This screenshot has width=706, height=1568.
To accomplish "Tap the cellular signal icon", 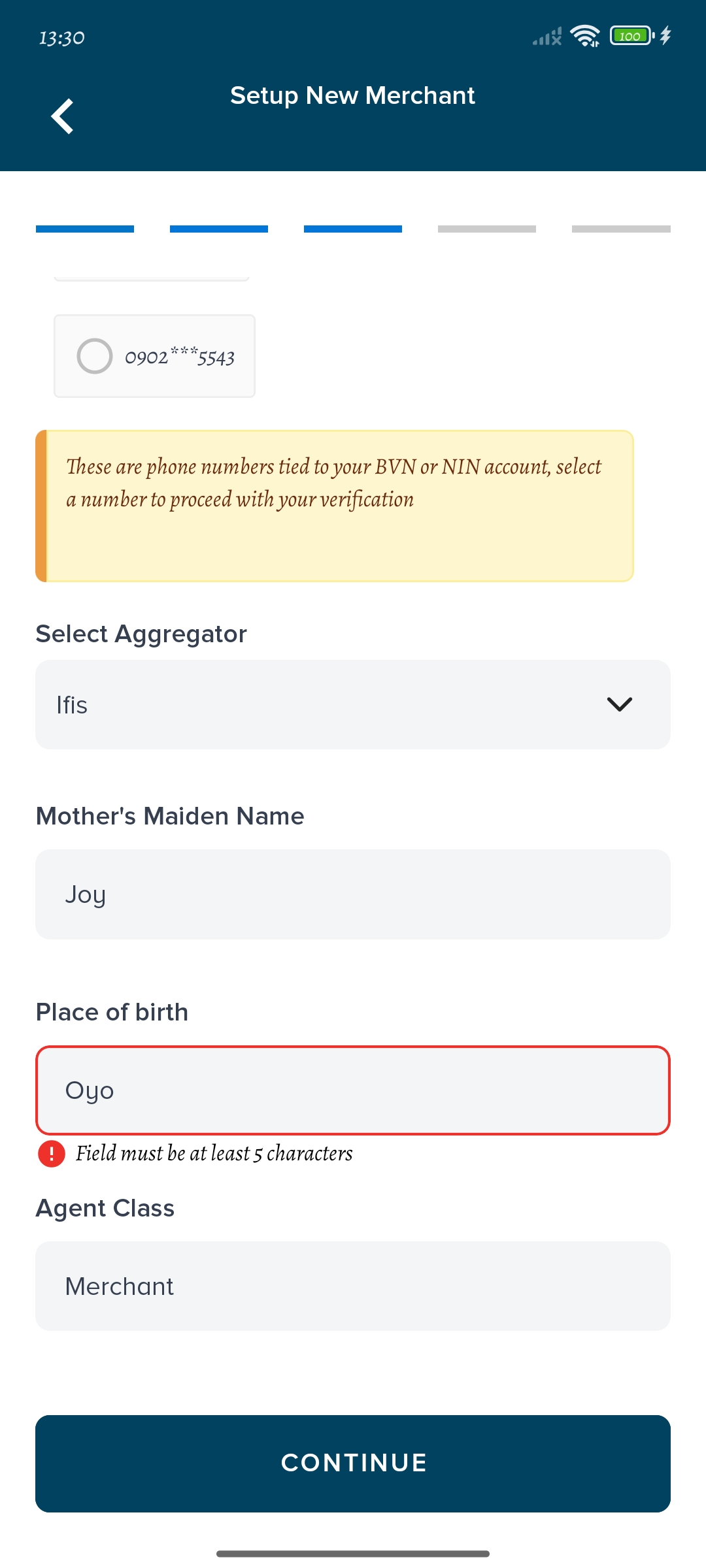I will 547,37.
